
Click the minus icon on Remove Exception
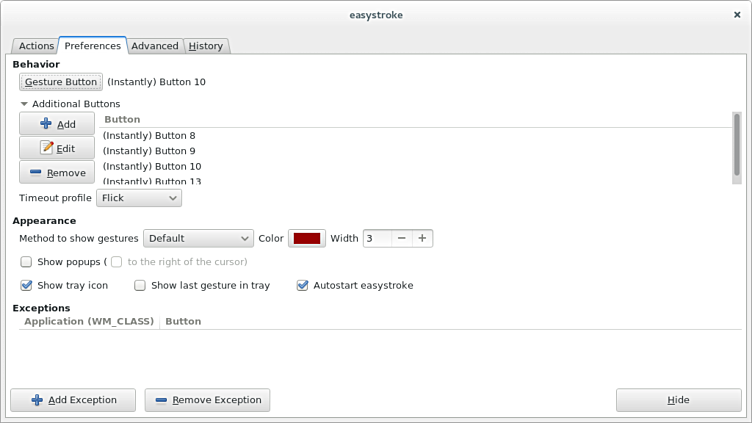[x=161, y=400]
